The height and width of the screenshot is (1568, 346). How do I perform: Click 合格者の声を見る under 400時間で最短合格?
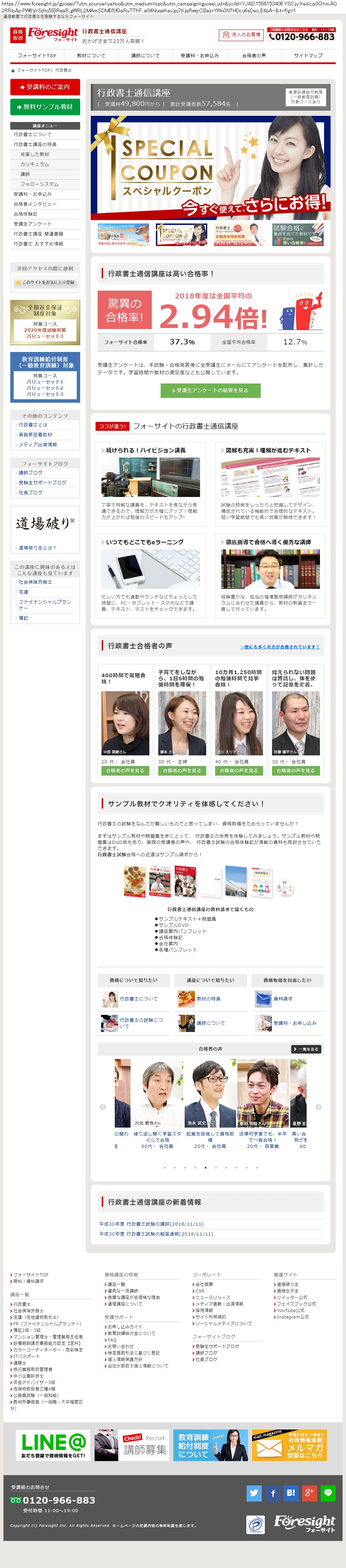[125, 770]
